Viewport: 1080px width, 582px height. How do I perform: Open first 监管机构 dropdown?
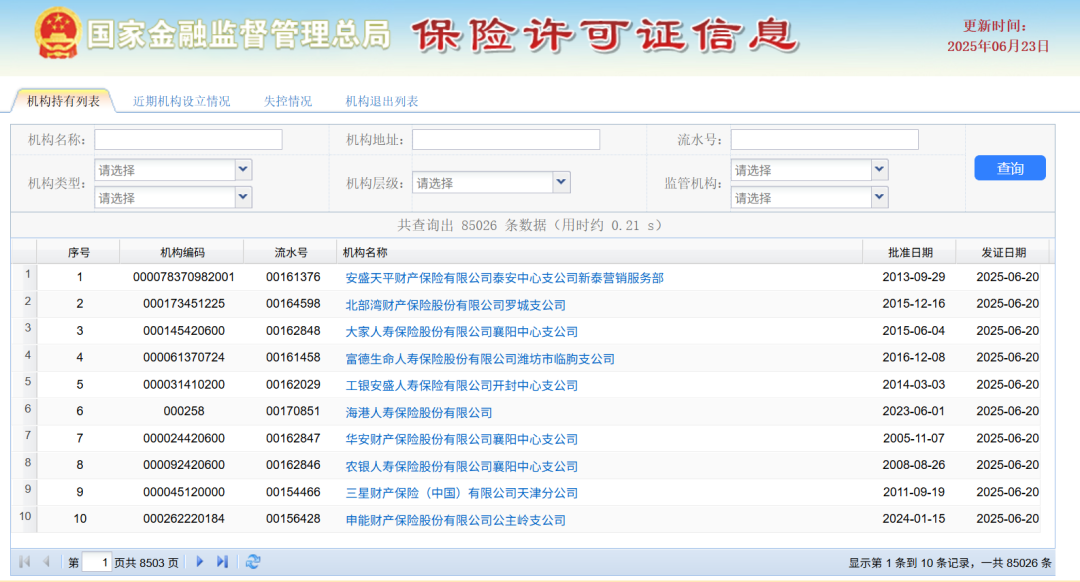point(879,169)
